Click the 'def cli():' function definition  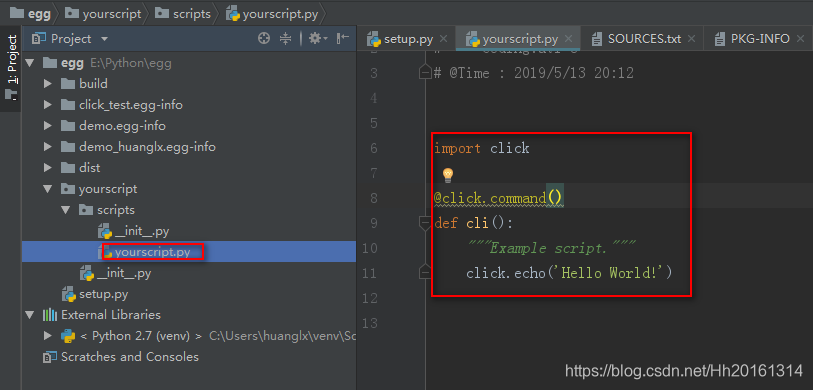[x=473, y=223]
